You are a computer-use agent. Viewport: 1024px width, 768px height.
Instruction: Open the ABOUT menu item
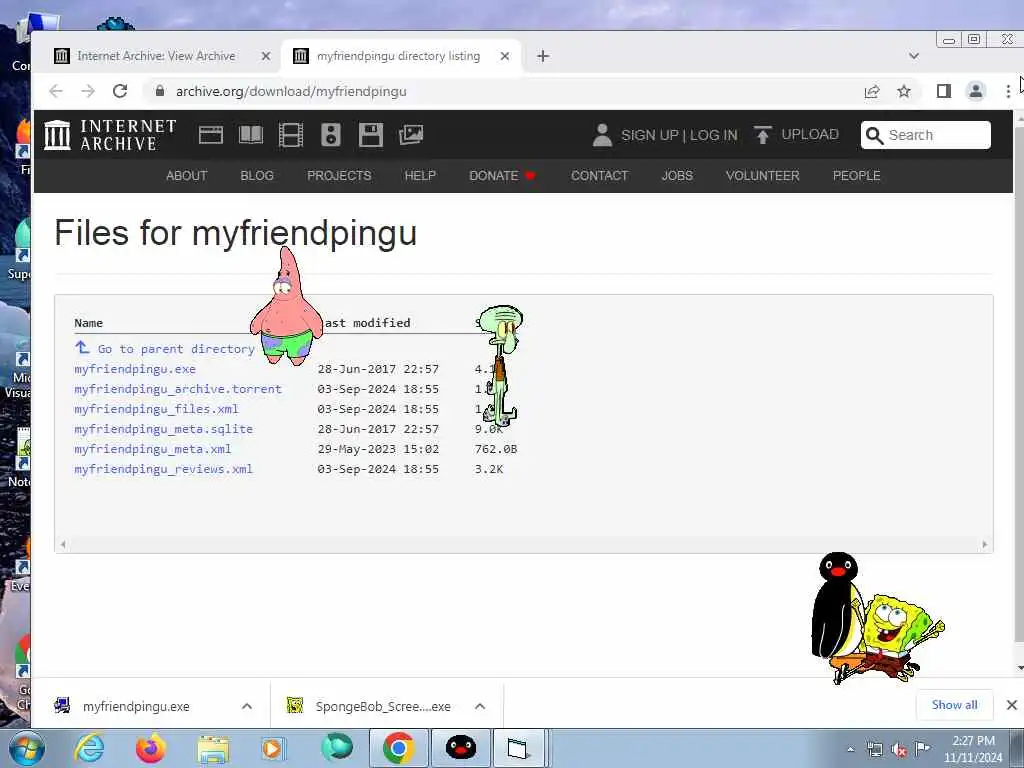coord(186,176)
